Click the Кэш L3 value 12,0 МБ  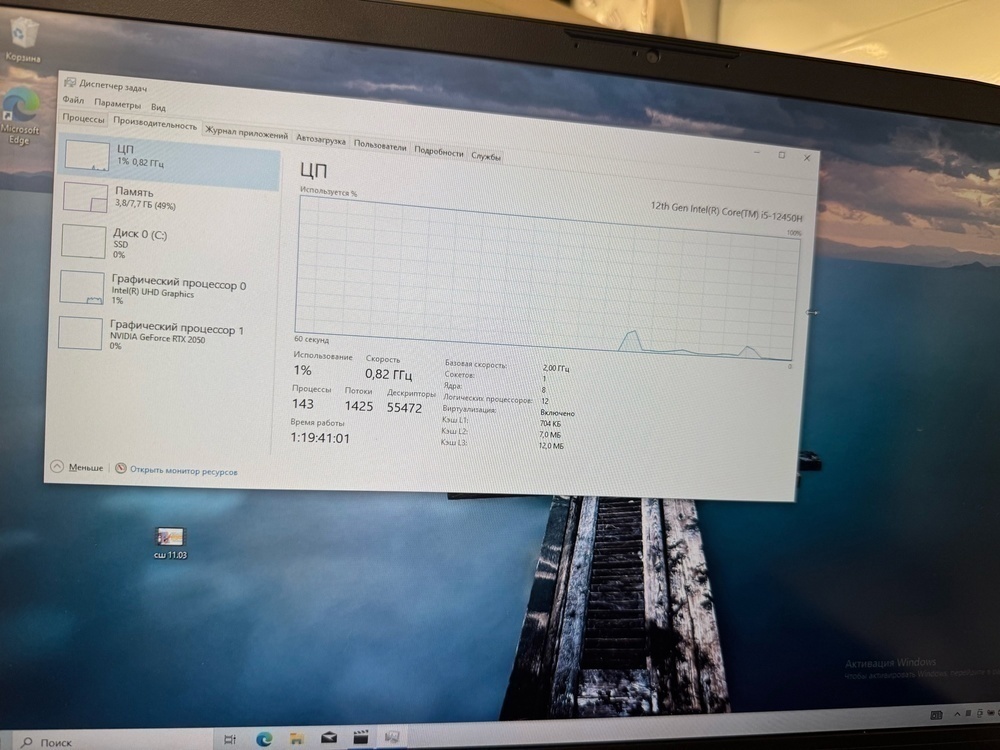[x=551, y=446]
